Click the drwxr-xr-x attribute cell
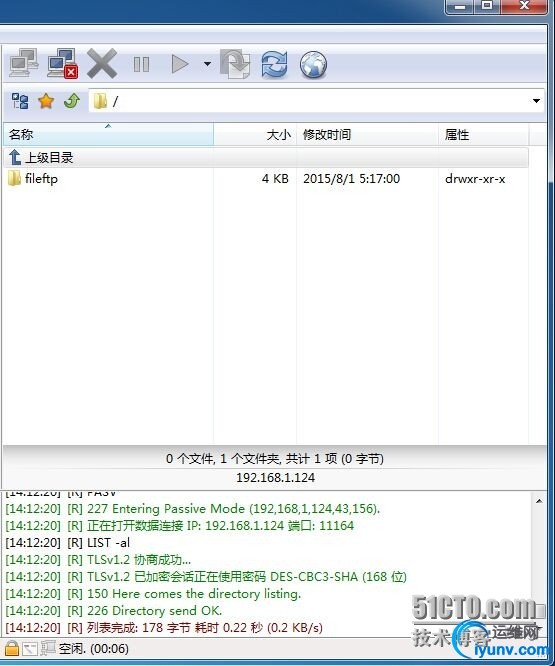 coord(475,179)
